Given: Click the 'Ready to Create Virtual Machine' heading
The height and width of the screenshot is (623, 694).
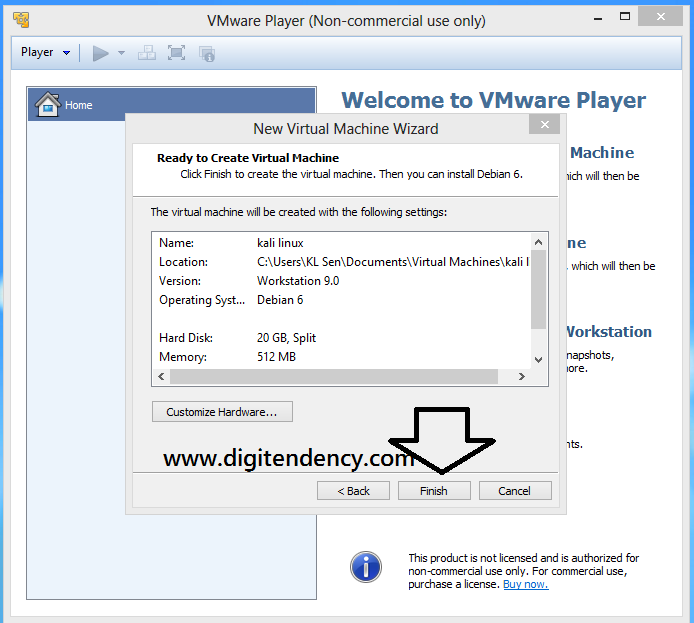Looking at the screenshot, I should coord(248,158).
